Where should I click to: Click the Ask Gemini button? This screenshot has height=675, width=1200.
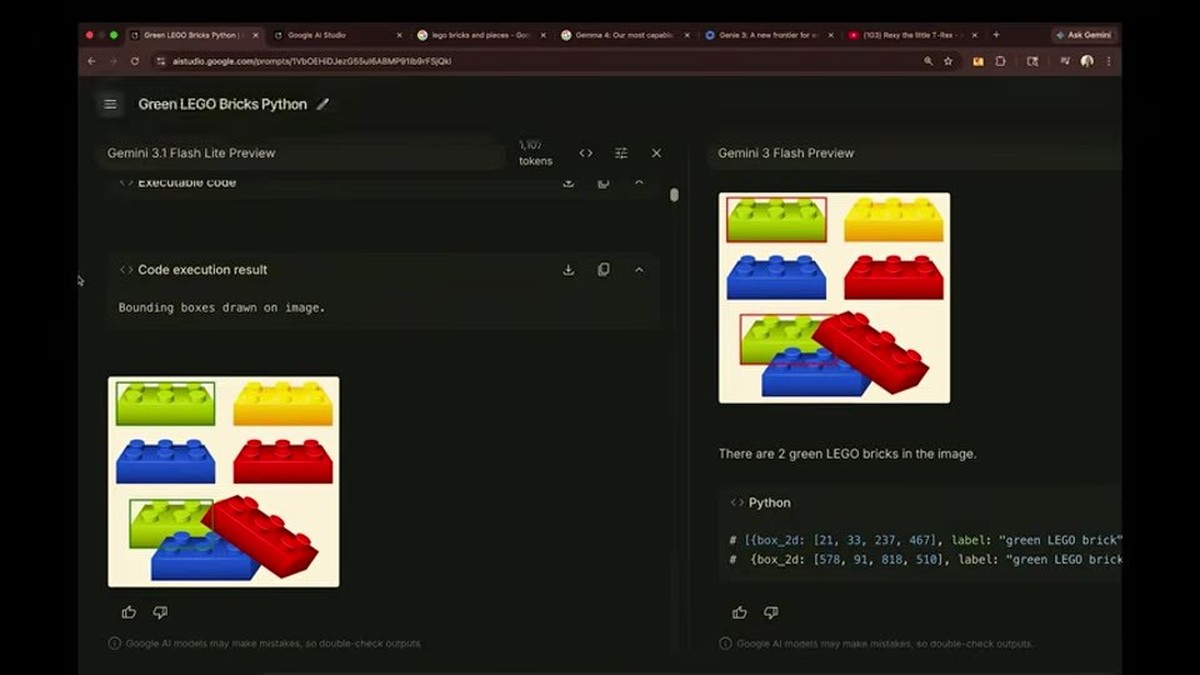[1083, 35]
